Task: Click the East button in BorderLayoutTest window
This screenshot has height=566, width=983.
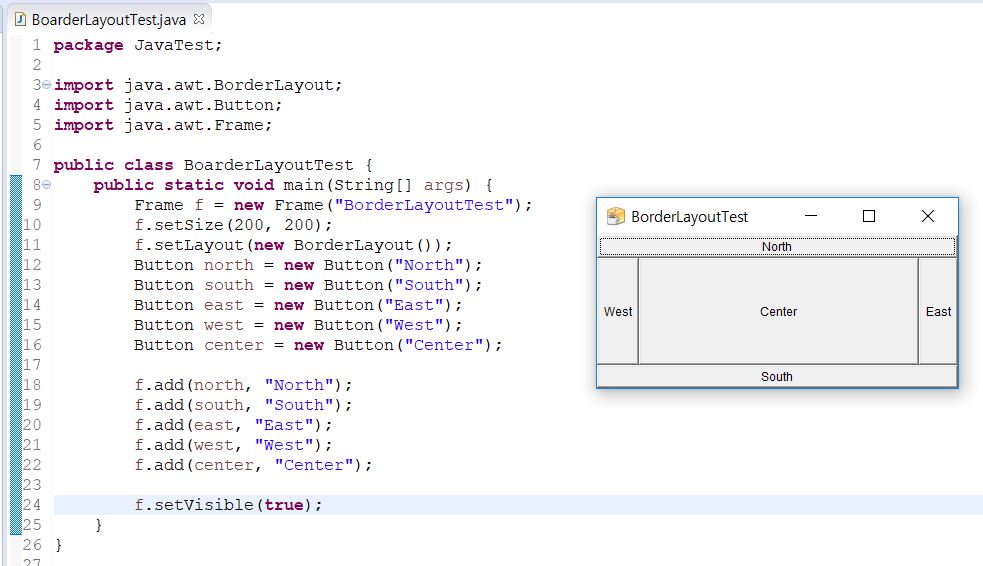Action: (938, 311)
